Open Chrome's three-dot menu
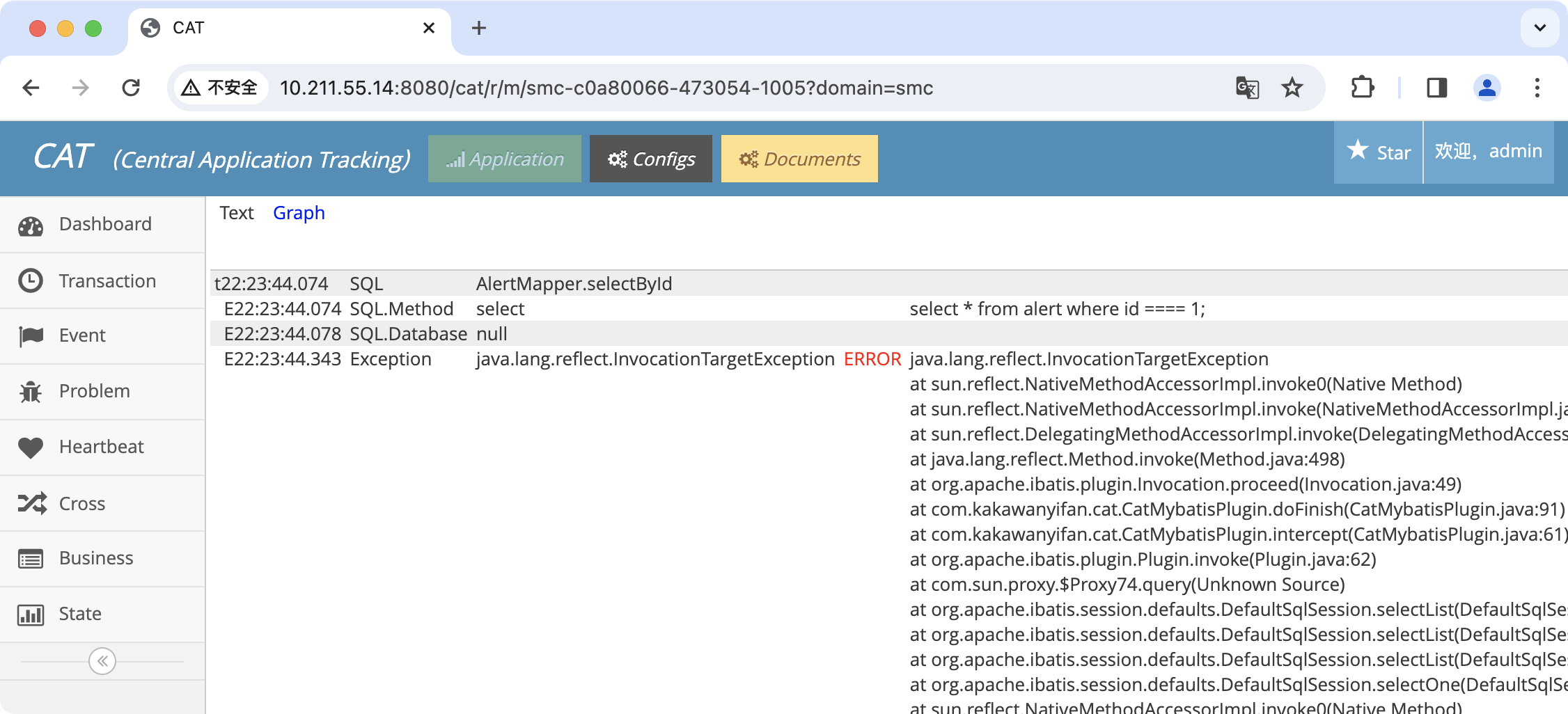This screenshot has width=1568, height=714. pos(1537,88)
